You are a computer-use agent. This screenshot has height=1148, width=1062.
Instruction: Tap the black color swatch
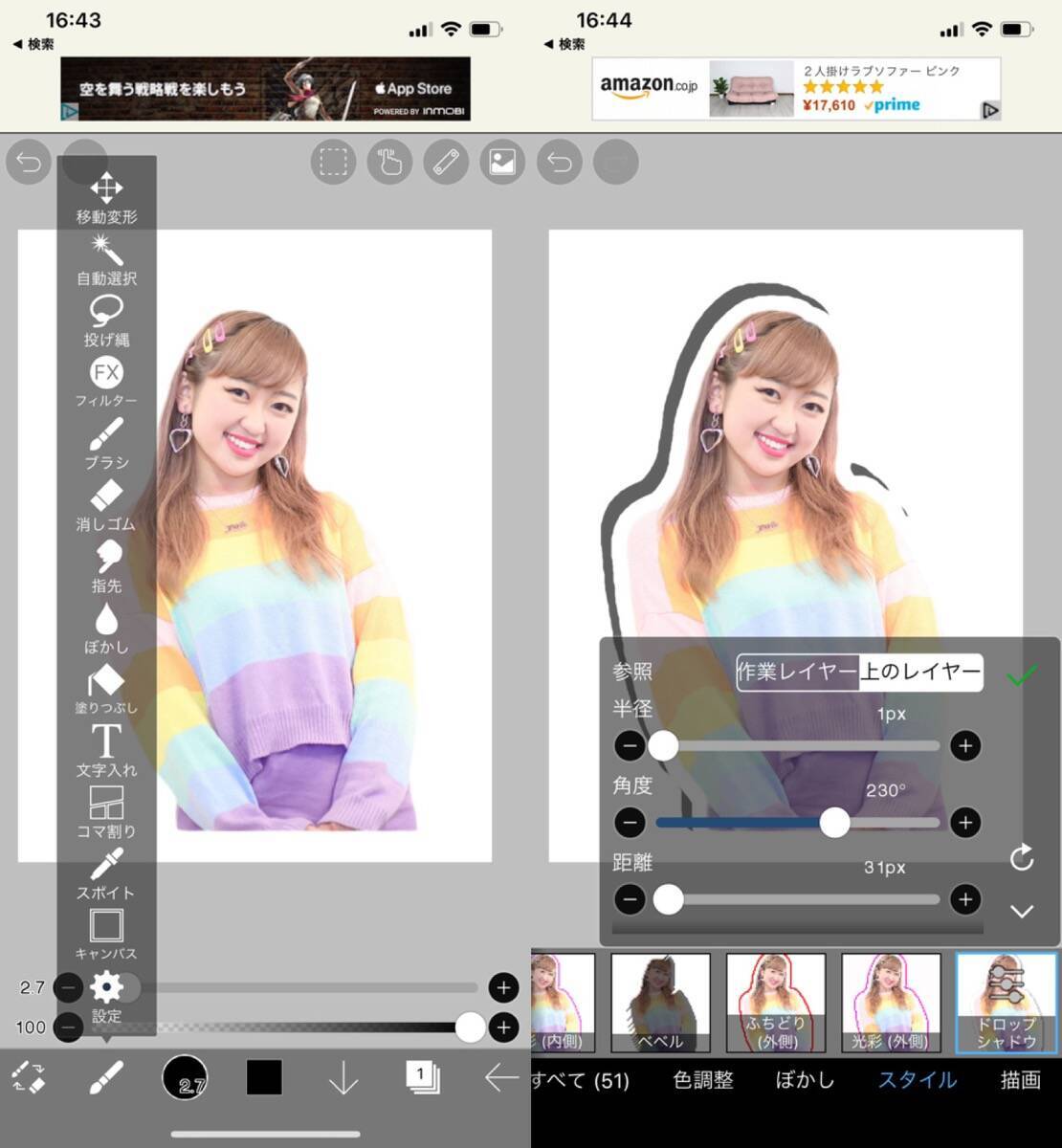pyautogui.click(x=264, y=1077)
